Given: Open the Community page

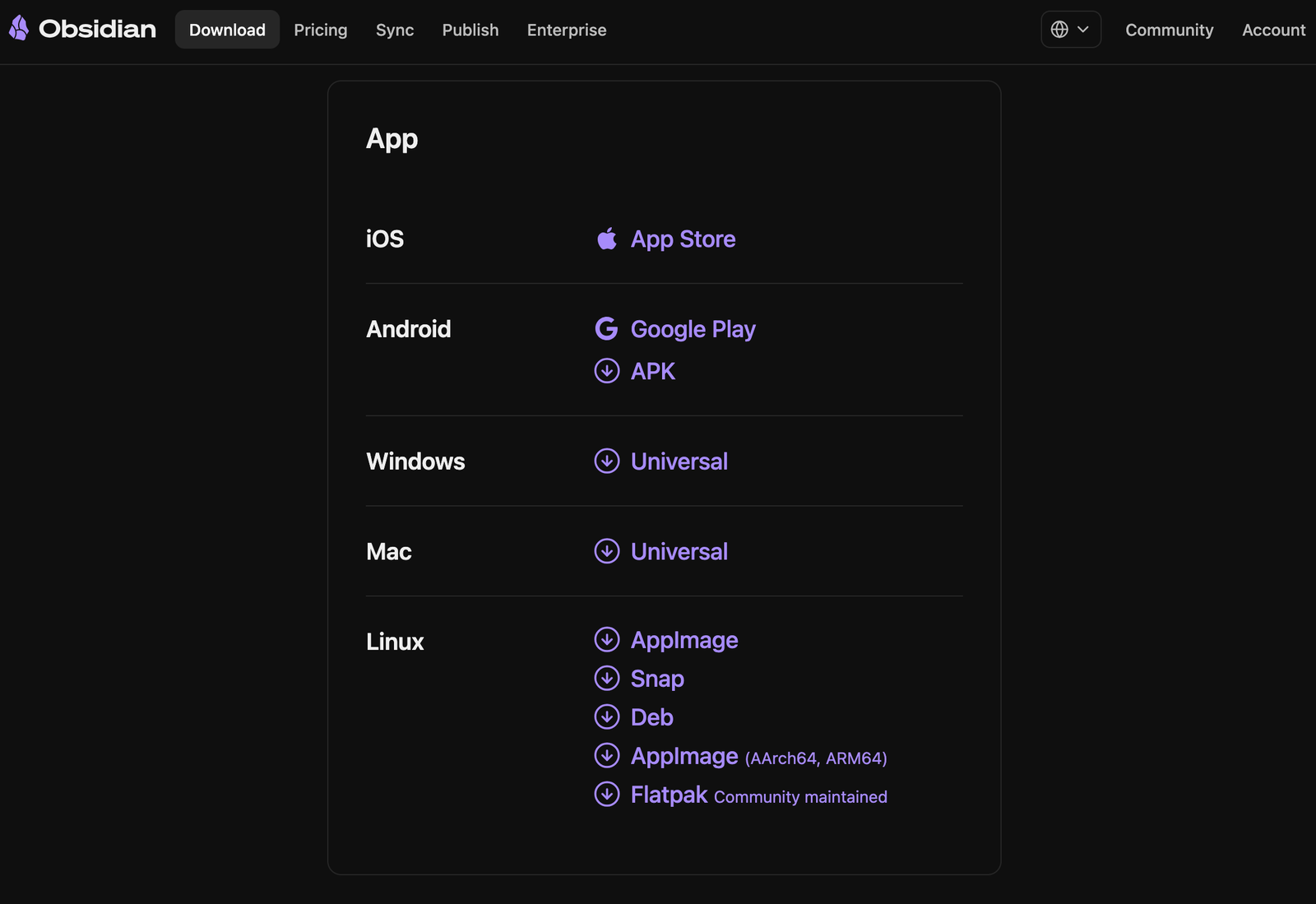Looking at the screenshot, I should click(1169, 30).
